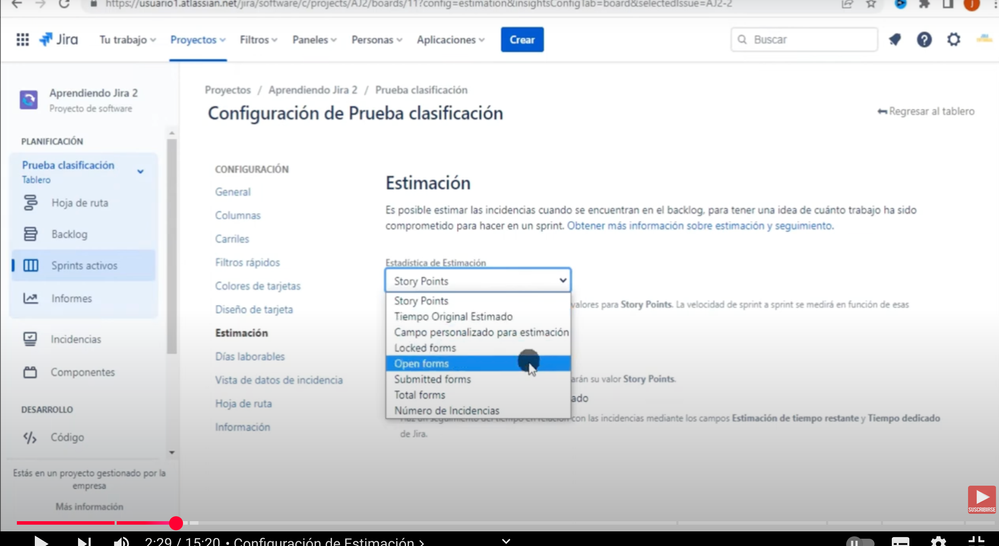
Task: Open Vista de datos de incidencia
Action: point(278,380)
